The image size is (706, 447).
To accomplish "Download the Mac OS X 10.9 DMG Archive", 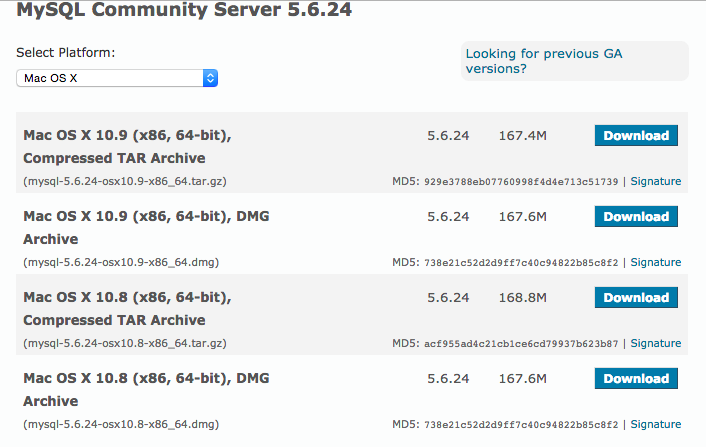I will [636, 216].
